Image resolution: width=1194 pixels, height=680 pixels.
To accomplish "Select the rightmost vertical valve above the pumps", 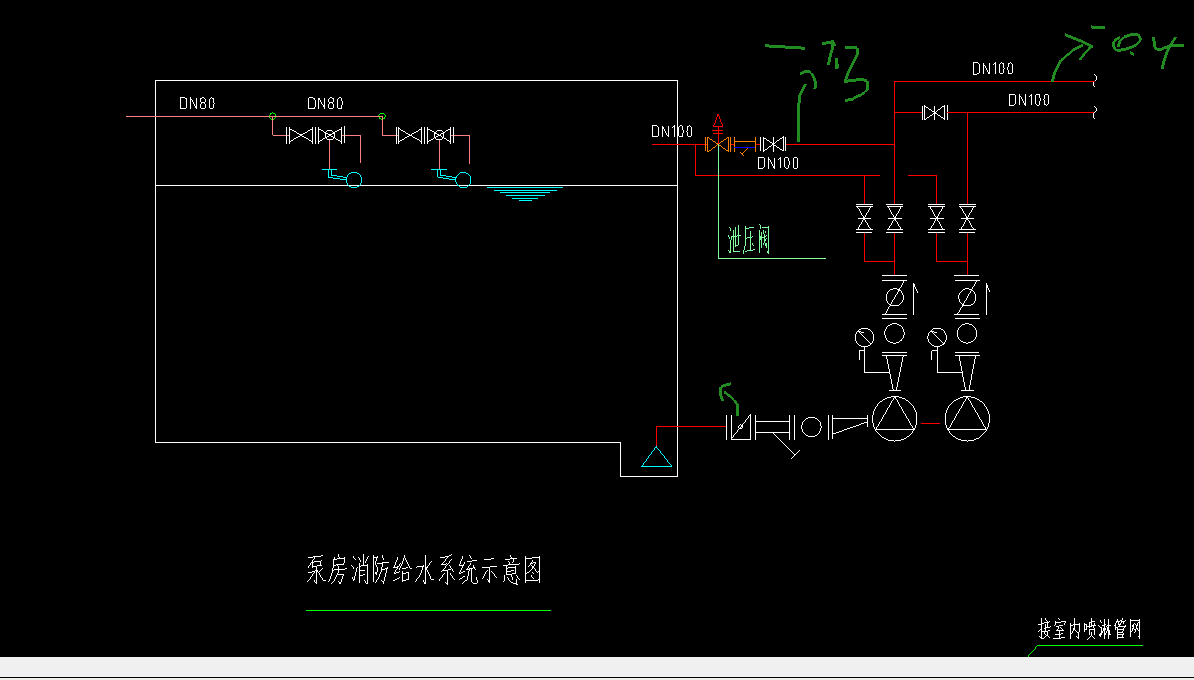I will click(967, 218).
